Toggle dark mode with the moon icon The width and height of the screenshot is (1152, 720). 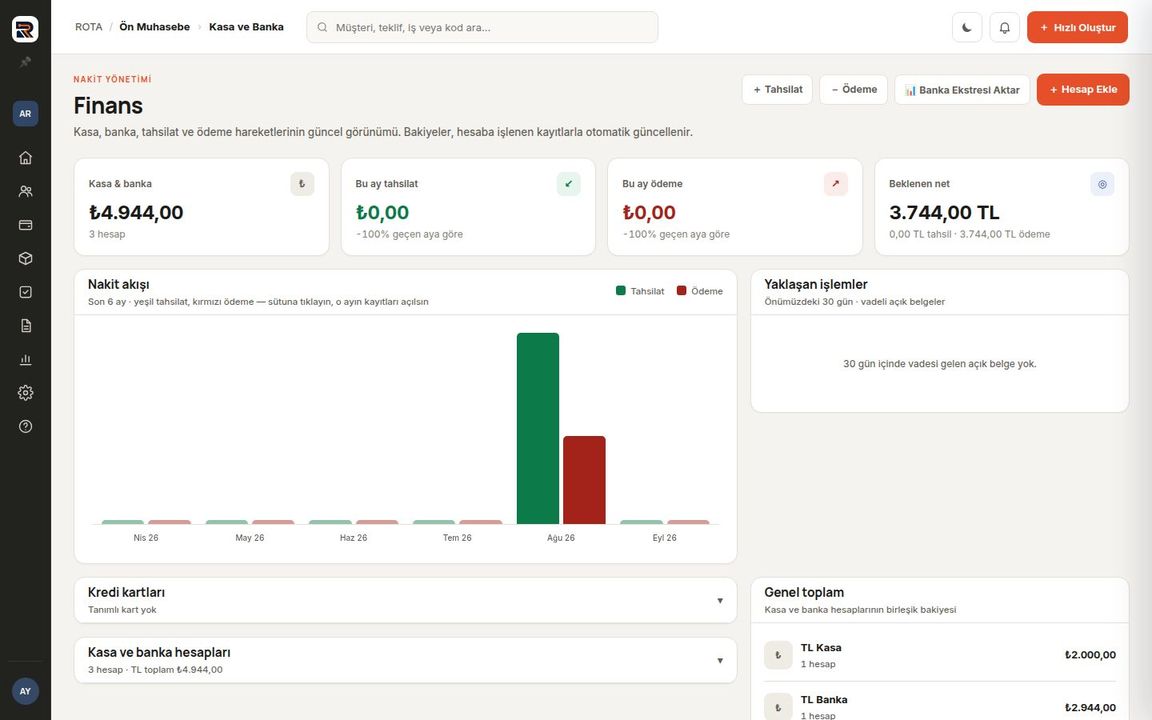pyautogui.click(x=966, y=27)
